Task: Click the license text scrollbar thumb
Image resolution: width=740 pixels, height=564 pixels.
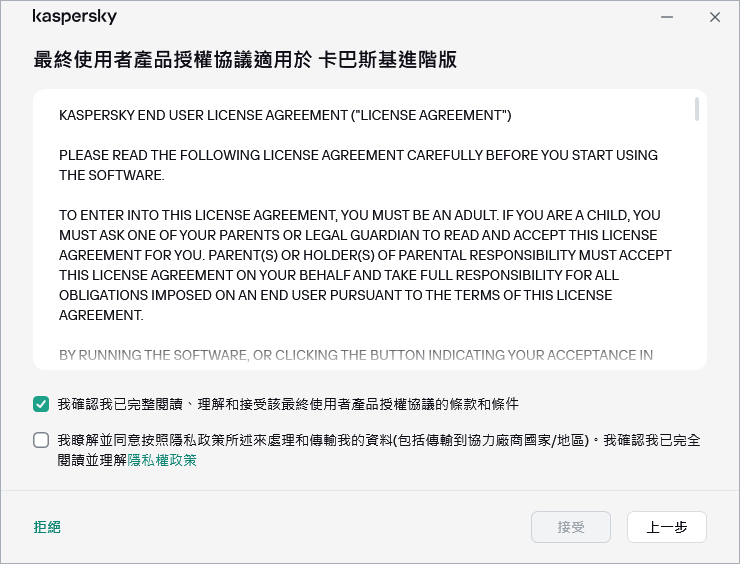Action: [697, 109]
